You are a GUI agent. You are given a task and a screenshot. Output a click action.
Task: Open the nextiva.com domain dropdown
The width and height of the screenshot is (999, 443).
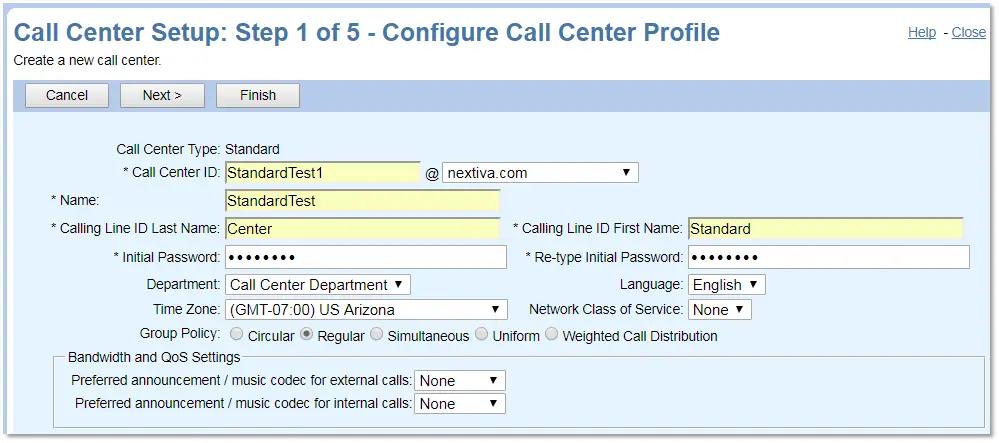click(540, 173)
